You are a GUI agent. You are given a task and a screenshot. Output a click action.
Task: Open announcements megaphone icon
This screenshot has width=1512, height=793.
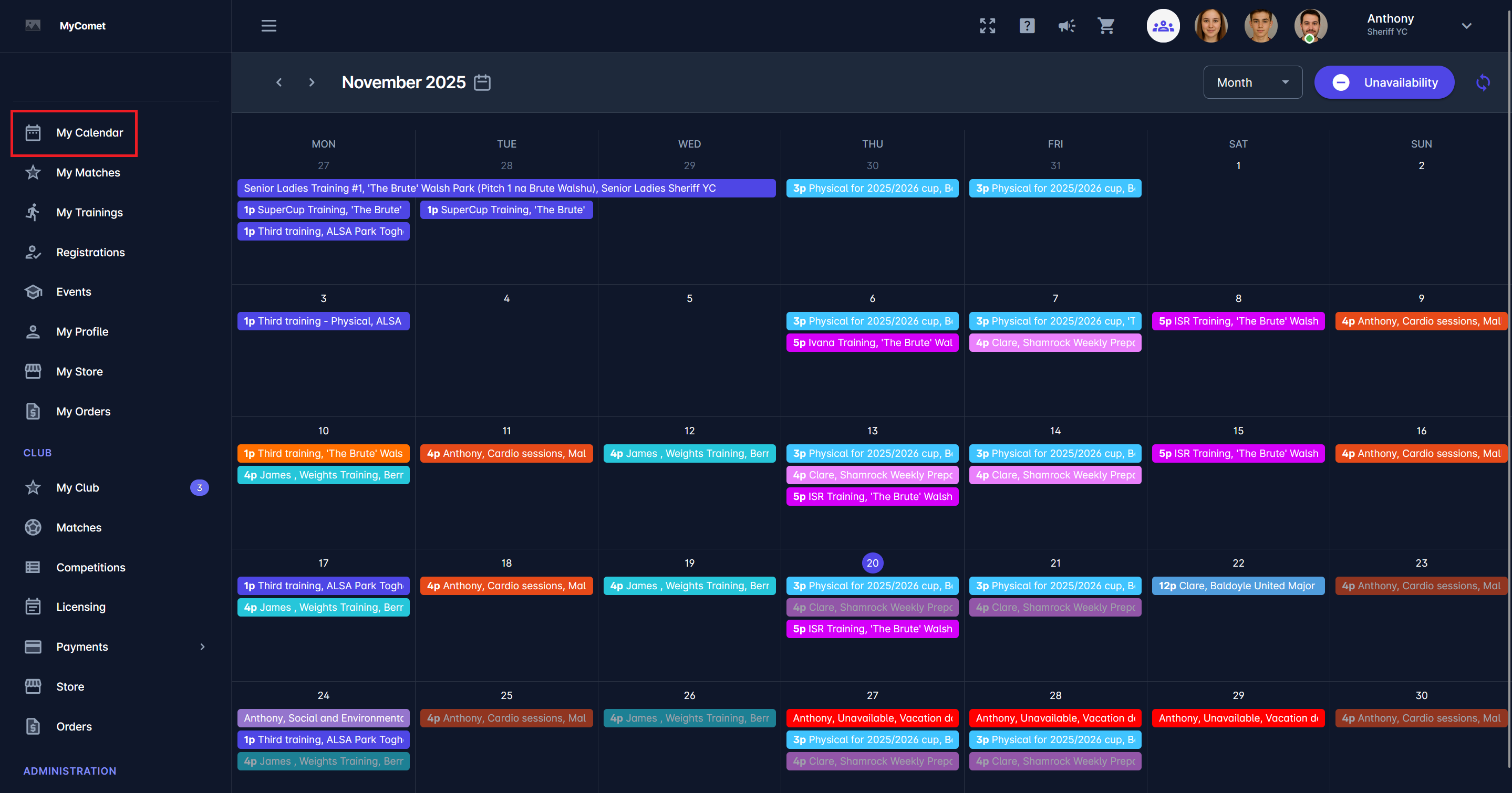click(1066, 26)
